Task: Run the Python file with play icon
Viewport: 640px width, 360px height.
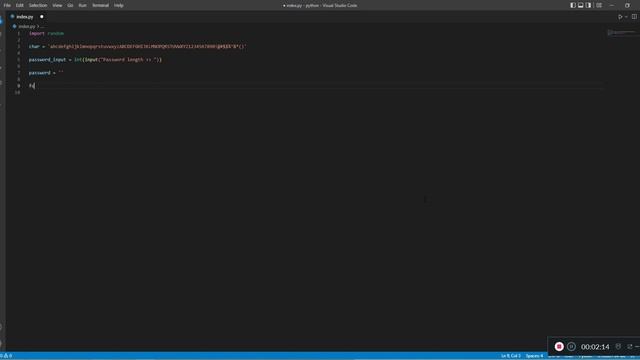Action: point(620,17)
